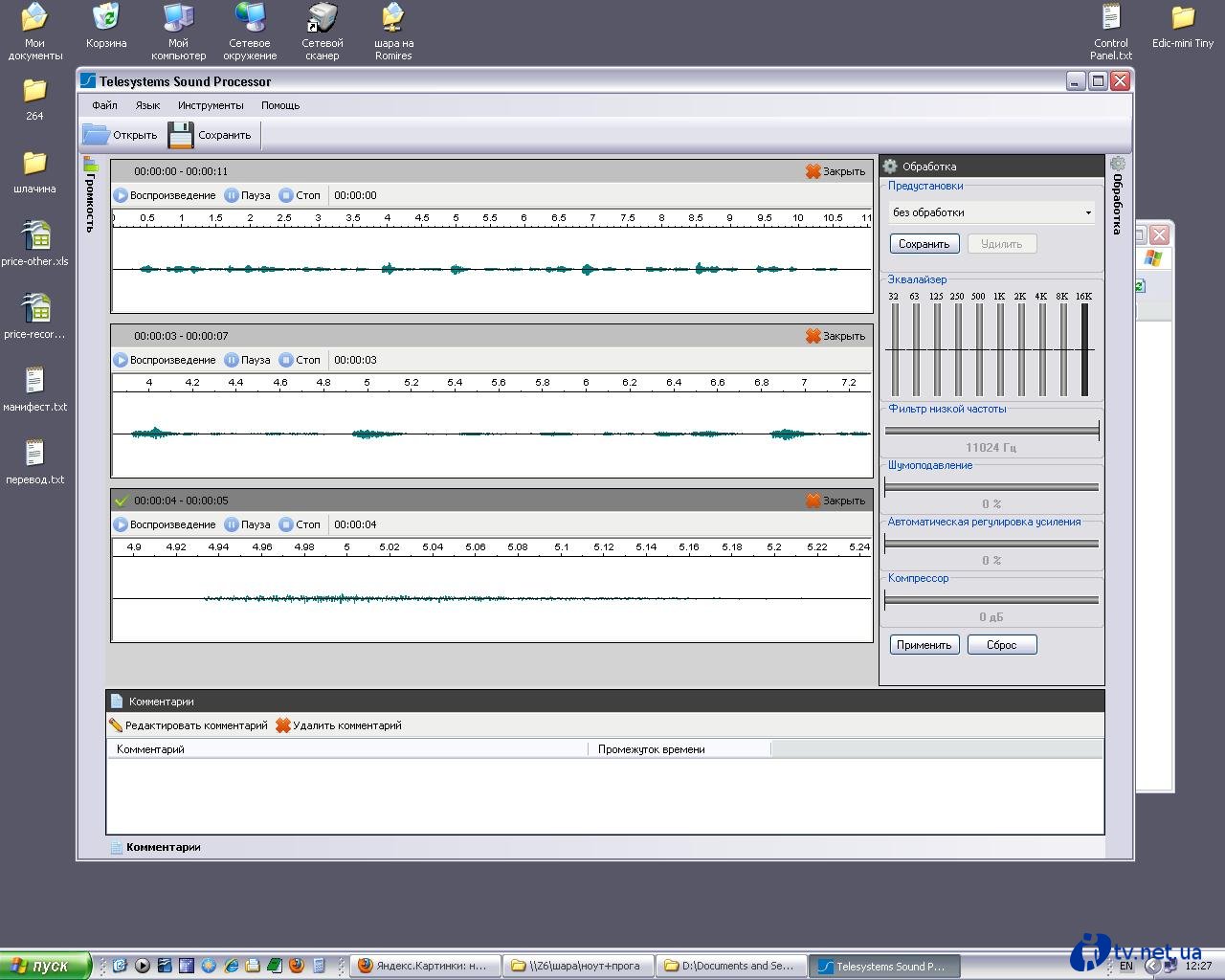Close the 00:00:04 - 00:00:05 track
The image size is (1225, 980).
pos(835,501)
